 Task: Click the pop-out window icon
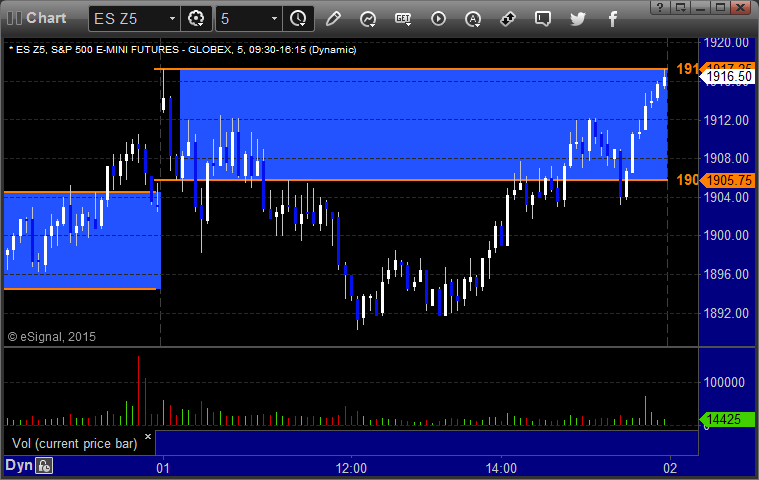coord(681,7)
